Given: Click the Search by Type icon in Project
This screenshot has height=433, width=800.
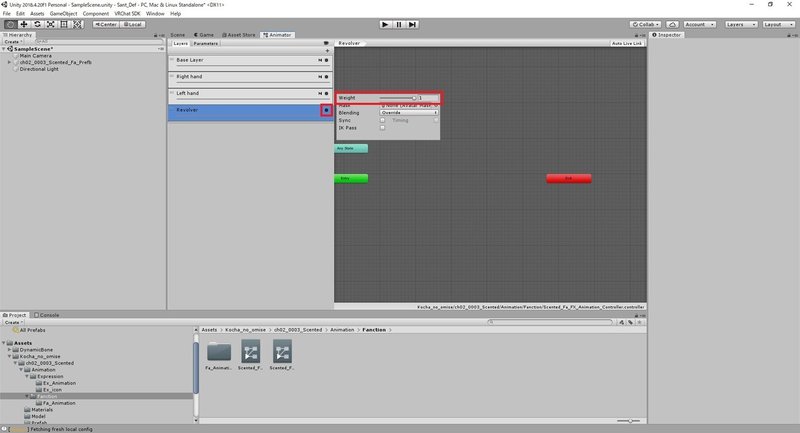Looking at the screenshot, I should [x=621, y=322].
